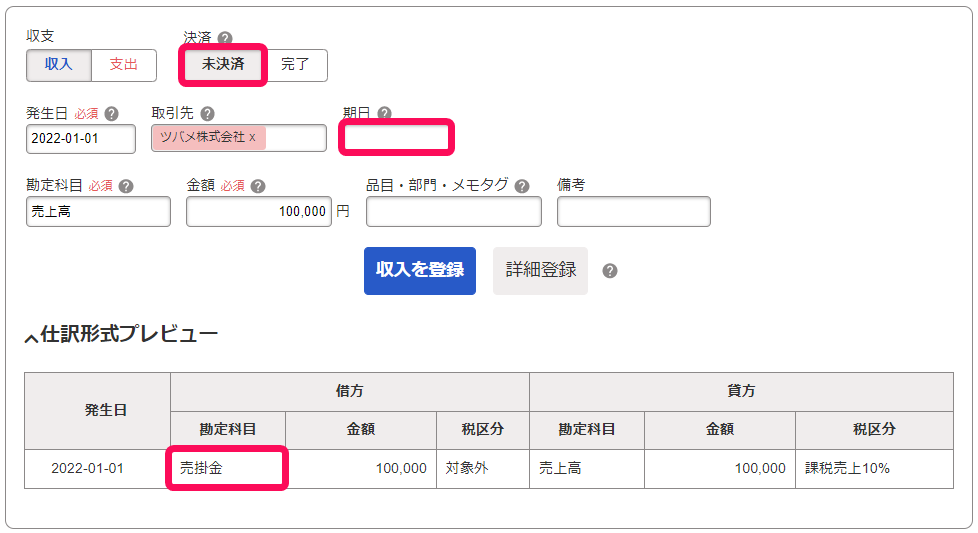Set 決済 status to 未決済

(223, 65)
